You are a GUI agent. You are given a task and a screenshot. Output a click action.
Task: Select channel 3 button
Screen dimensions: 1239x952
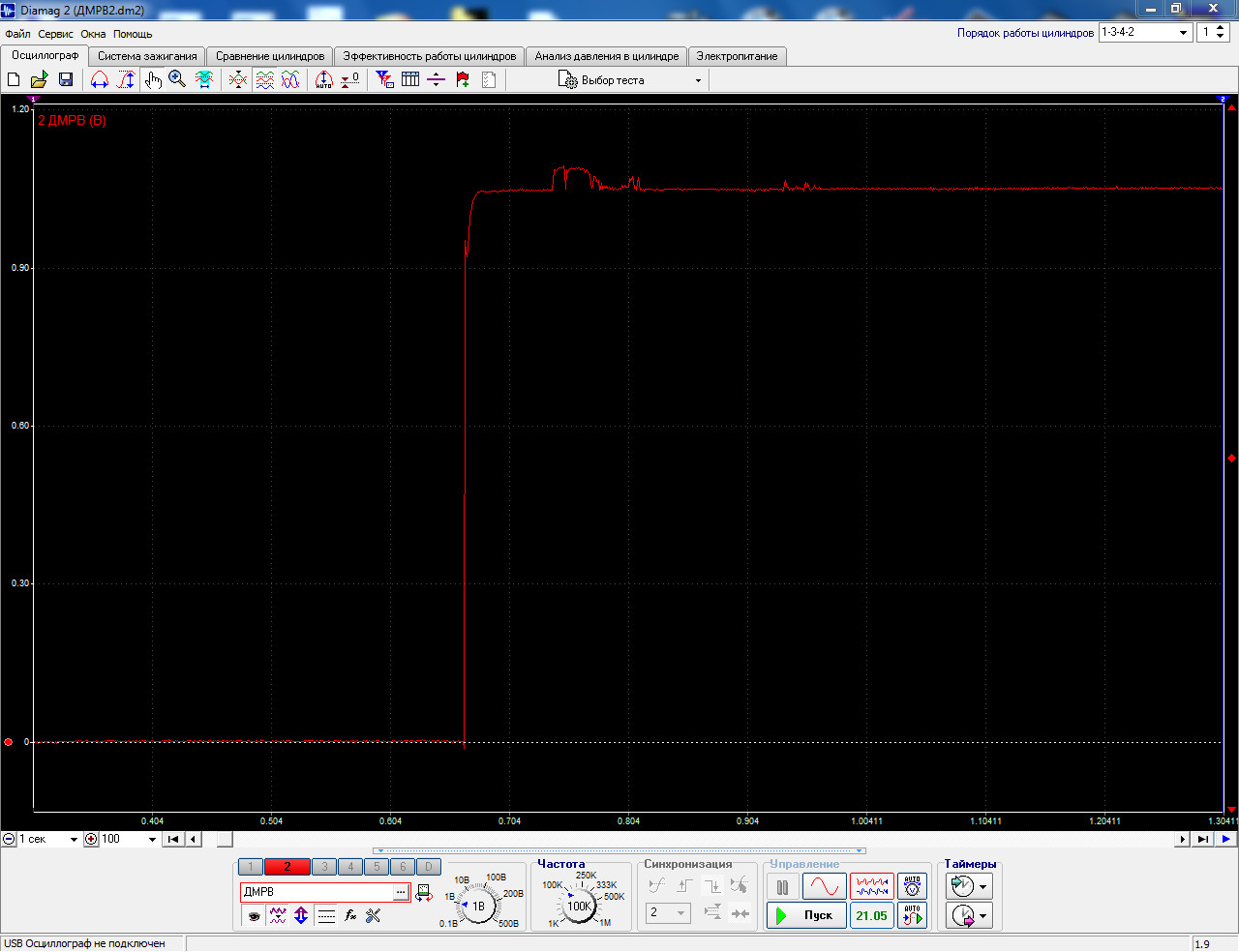point(324,867)
